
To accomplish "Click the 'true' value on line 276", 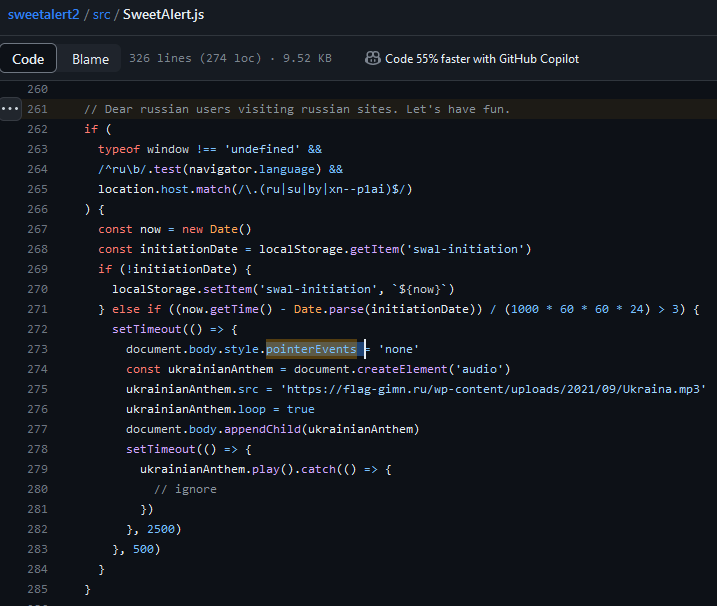I will point(300,409).
